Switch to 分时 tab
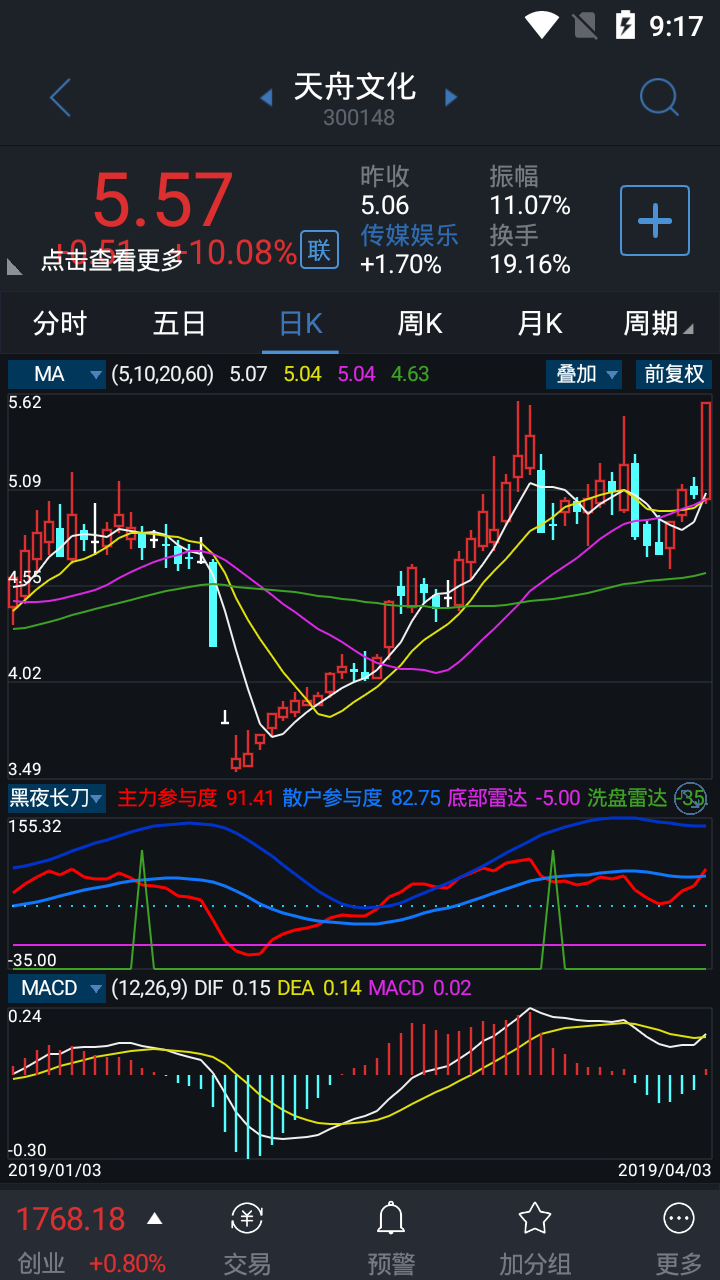Image resolution: width=720 pixels, height=1280 pixels. (x=60, y=324)
